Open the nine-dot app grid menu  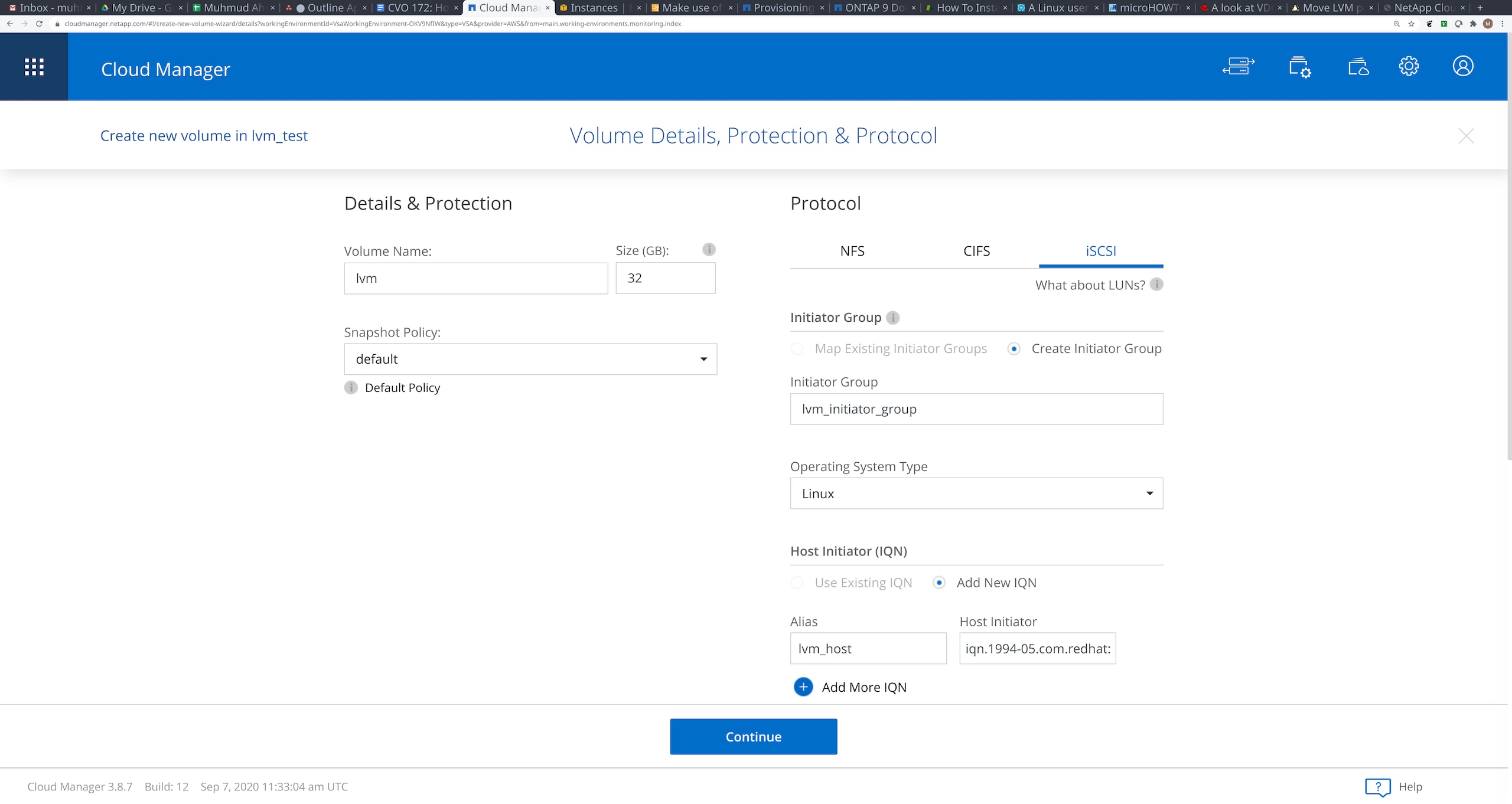pos(34,67)
